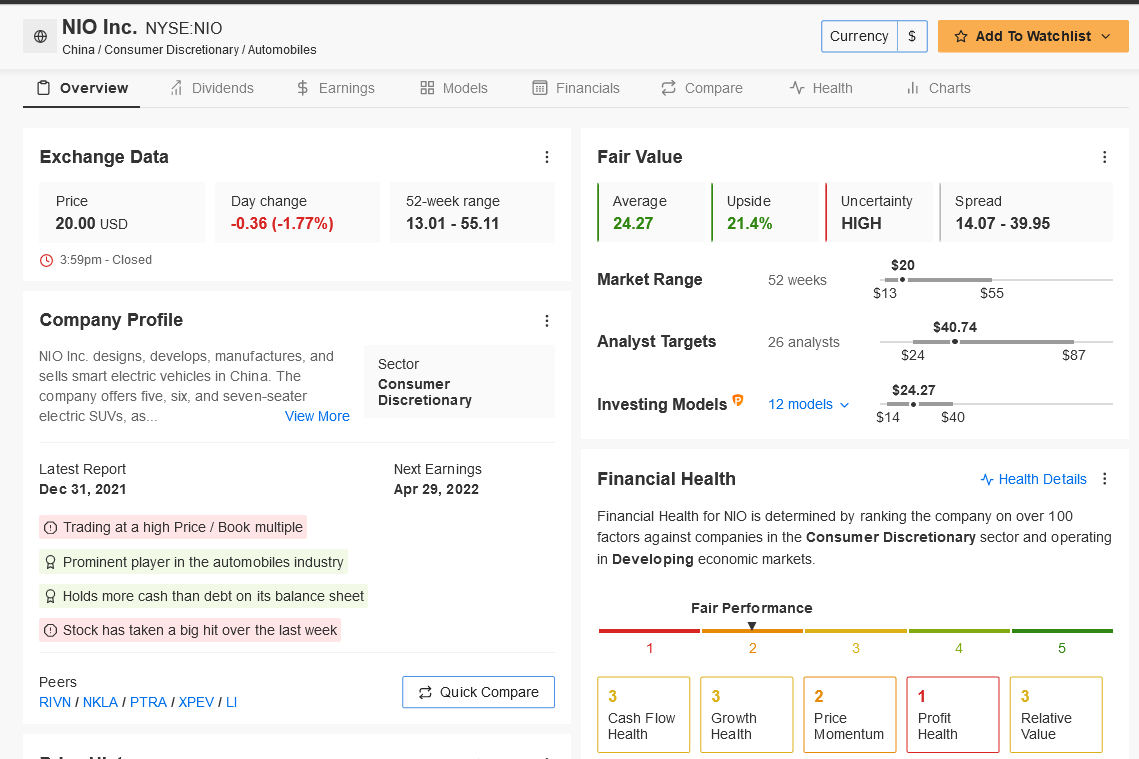Click the Compare arrows icon
Viewport: 1139px width, 759px height.
coord(668,88)
